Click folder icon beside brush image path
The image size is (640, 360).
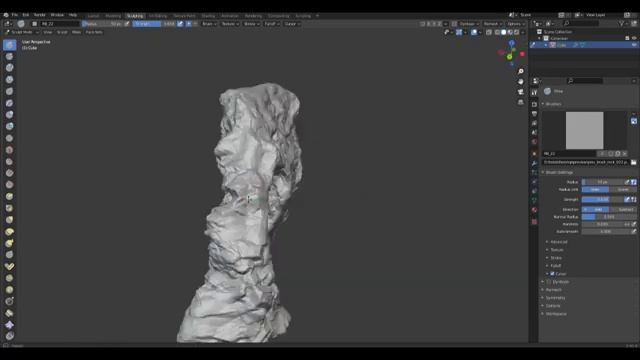(x=633, y=162)
